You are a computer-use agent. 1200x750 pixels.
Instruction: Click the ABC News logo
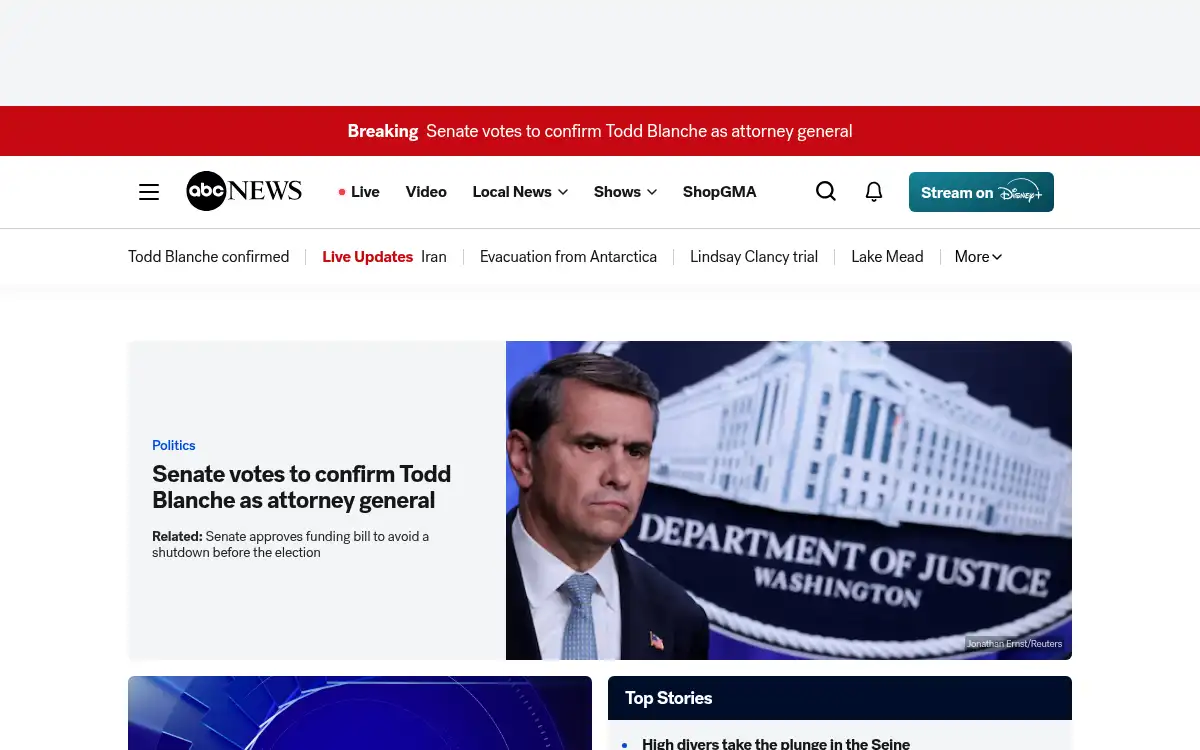tap(244, 191)
